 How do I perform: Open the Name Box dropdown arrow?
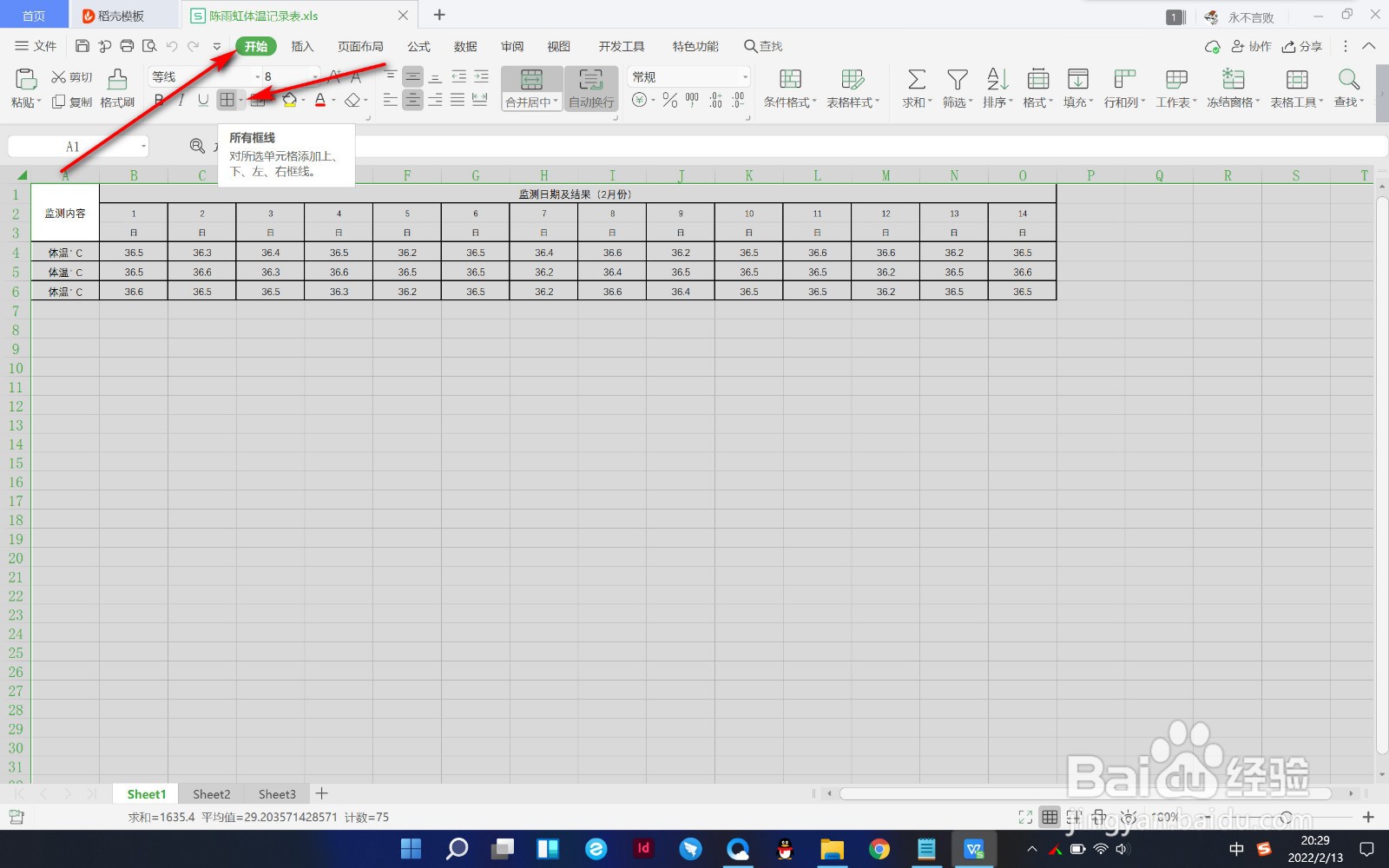(x=143, y=147)
